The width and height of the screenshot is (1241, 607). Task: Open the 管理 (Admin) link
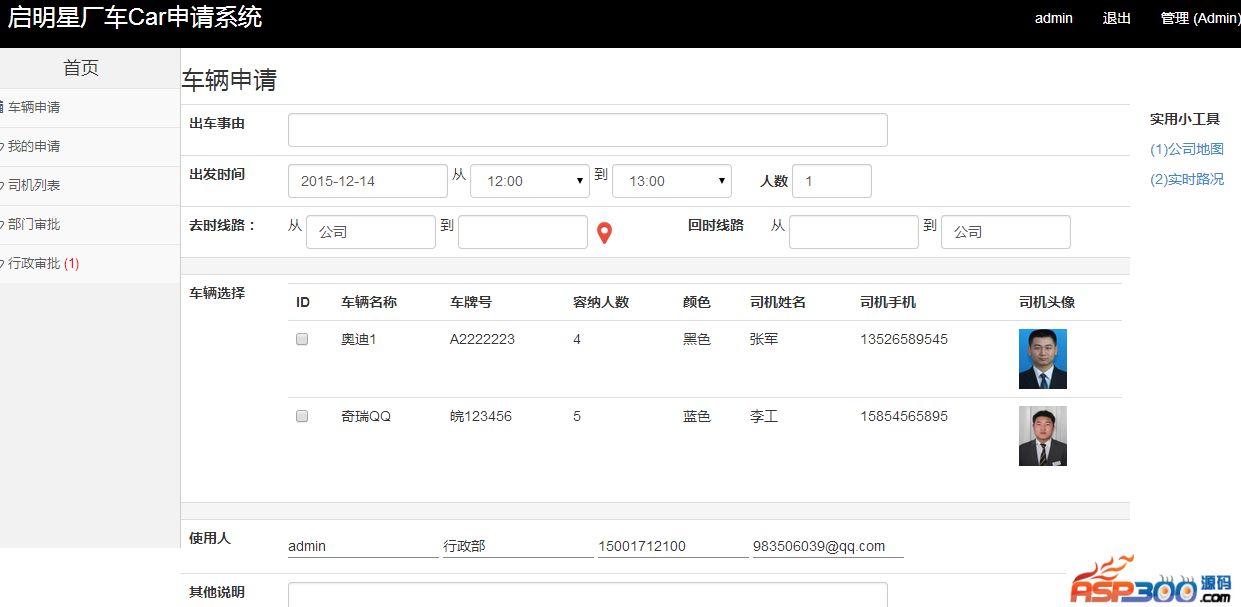point(1199,18)
